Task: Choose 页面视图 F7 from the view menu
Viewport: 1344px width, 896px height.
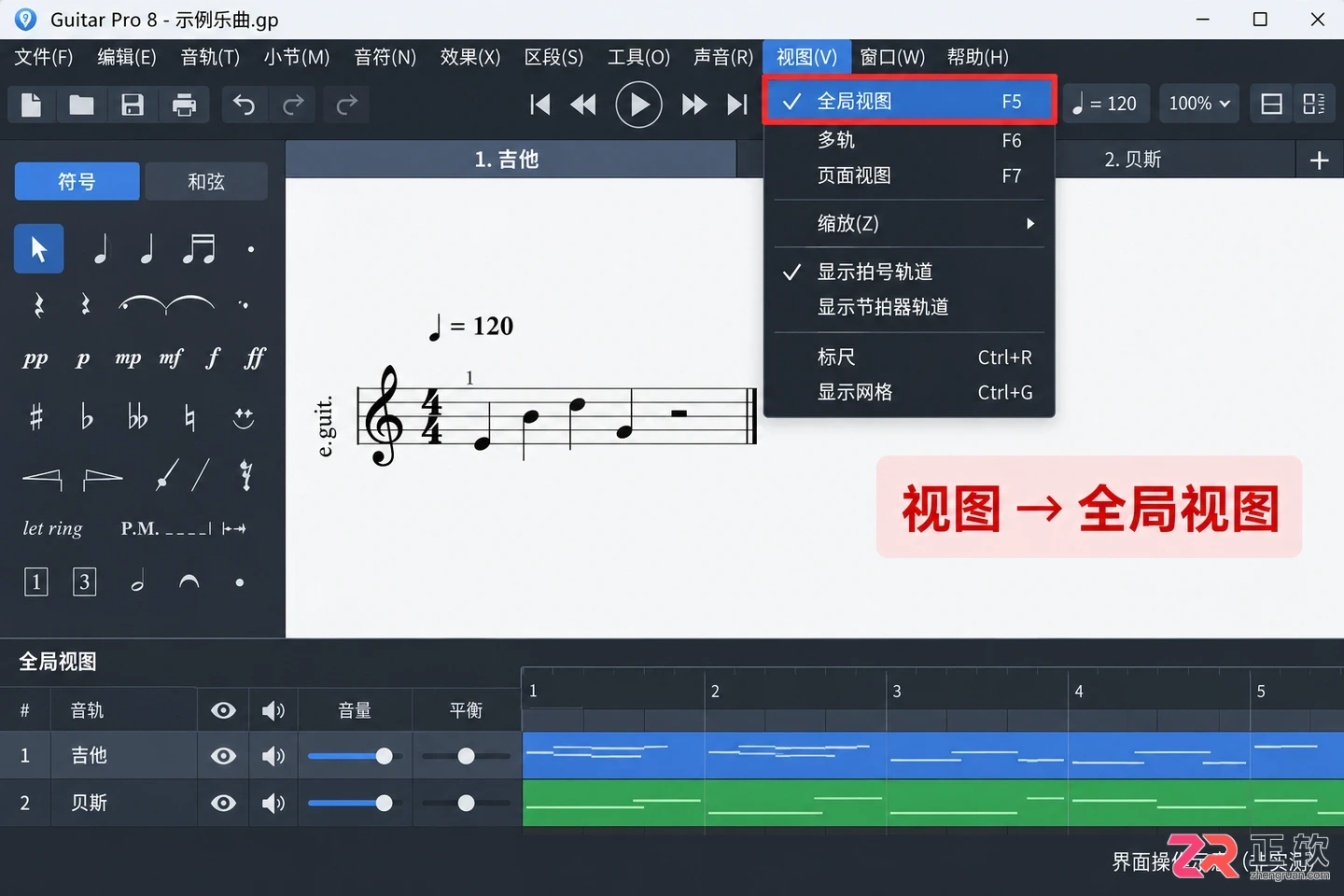Action: [909, 175]
